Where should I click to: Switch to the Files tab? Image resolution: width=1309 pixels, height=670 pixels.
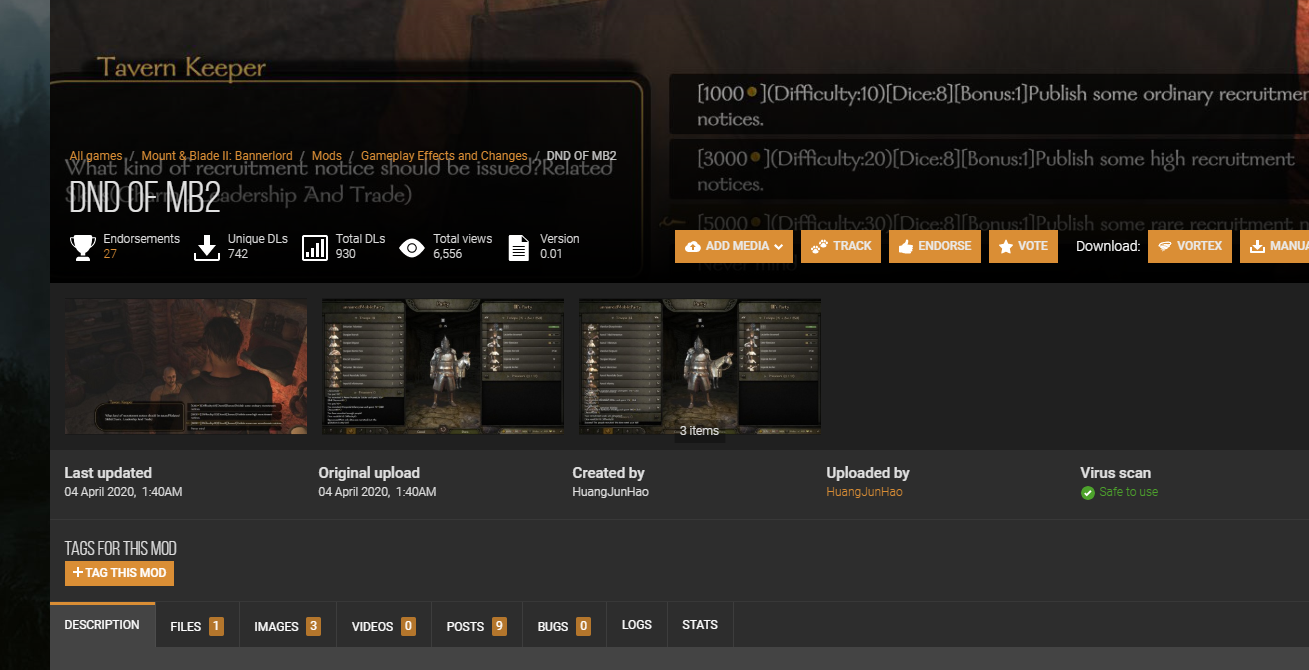(196, 626)
